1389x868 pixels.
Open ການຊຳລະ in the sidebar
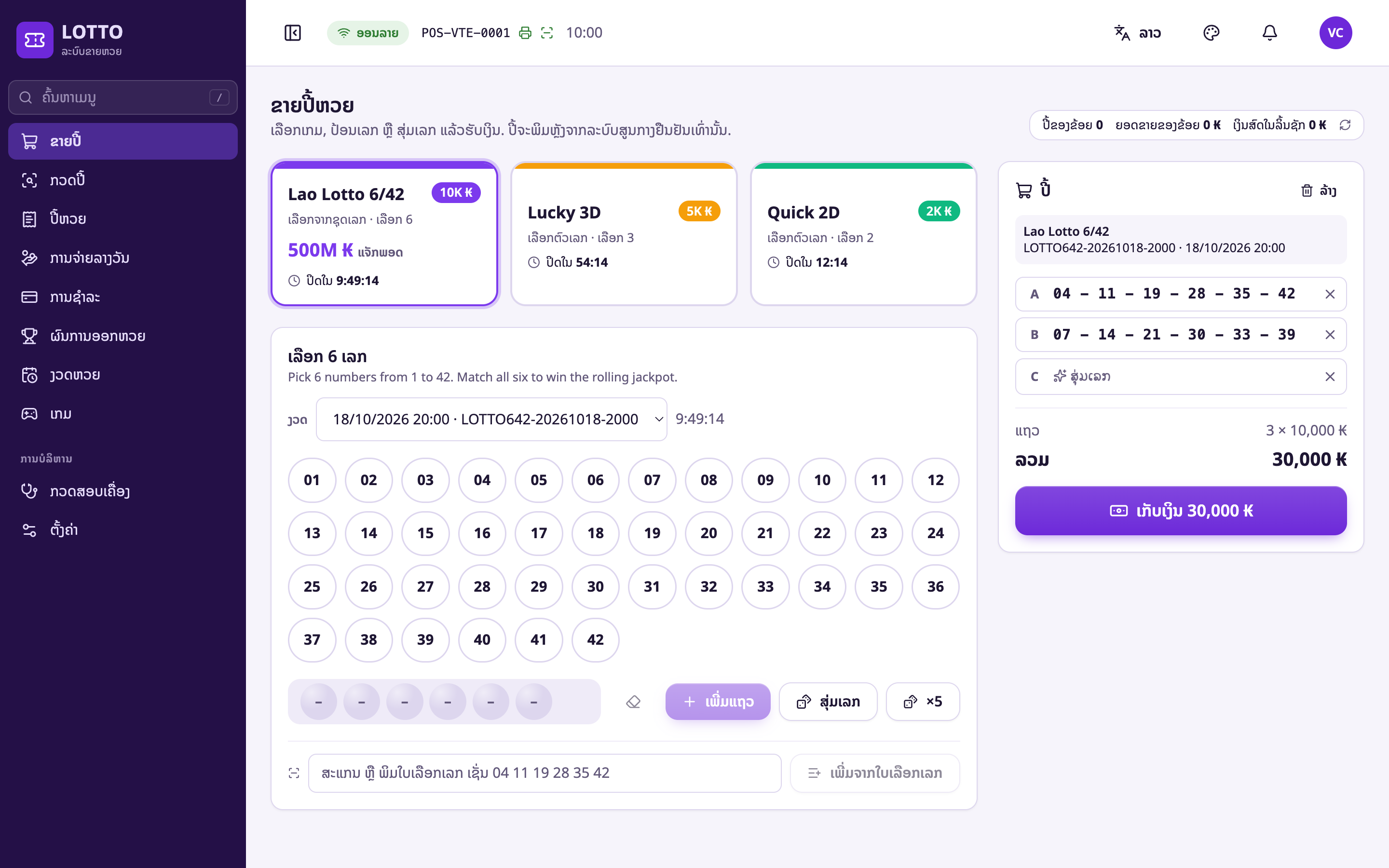click(123, 297)
